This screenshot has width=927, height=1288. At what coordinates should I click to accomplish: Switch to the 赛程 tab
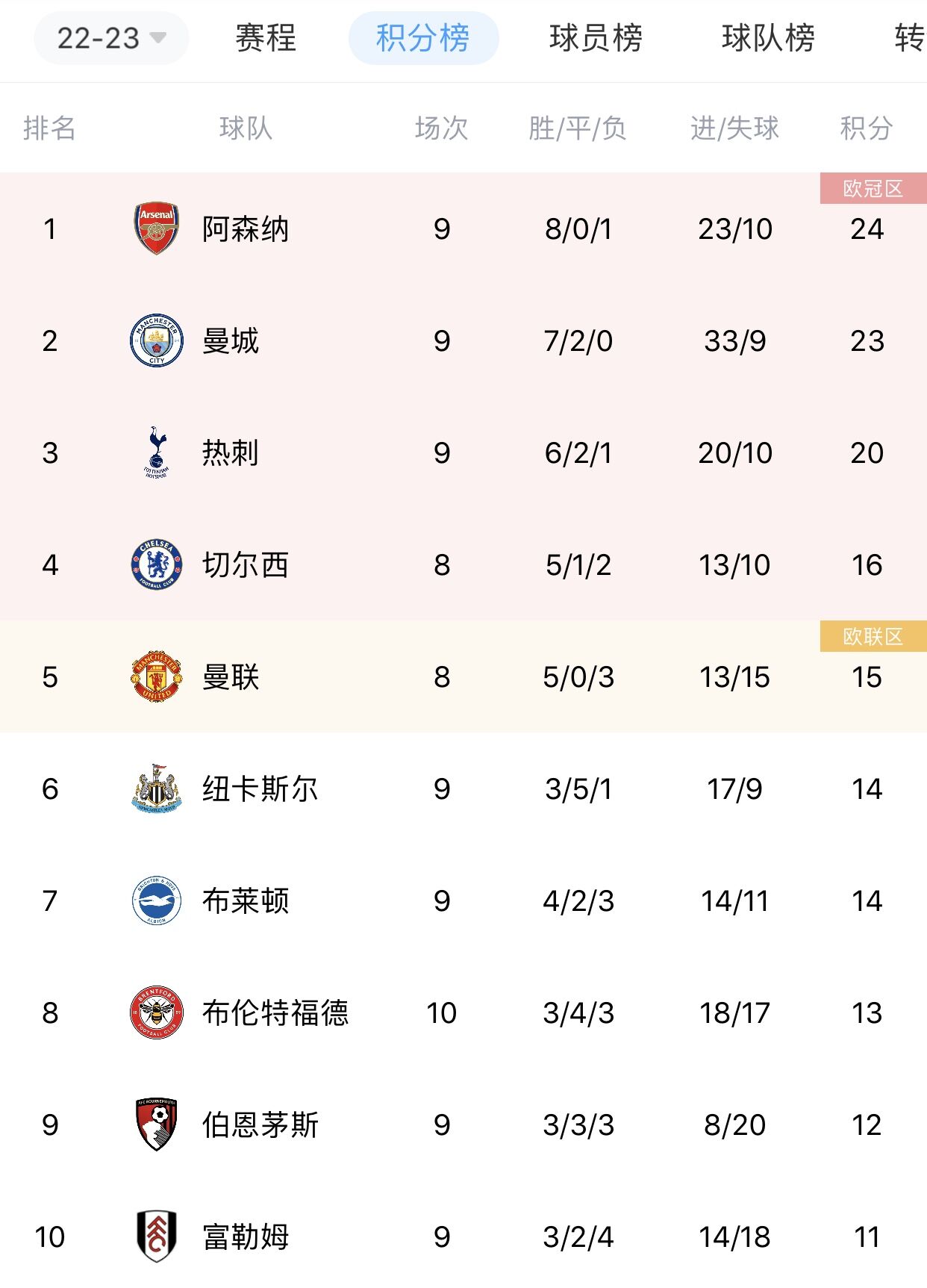pyautogui.click(x=266, y=37)
